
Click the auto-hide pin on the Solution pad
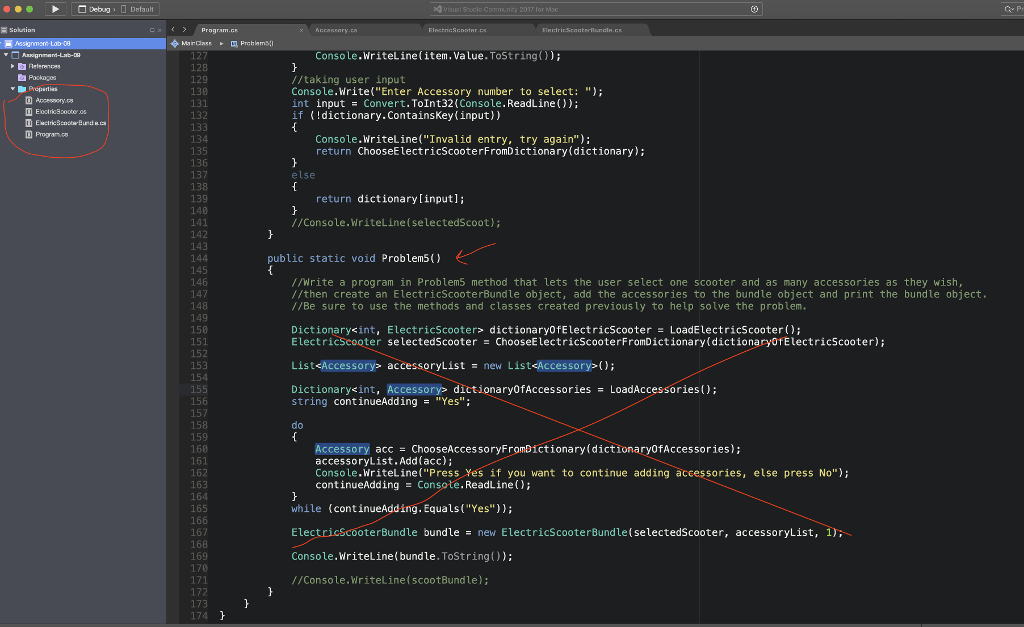point(152,30)
